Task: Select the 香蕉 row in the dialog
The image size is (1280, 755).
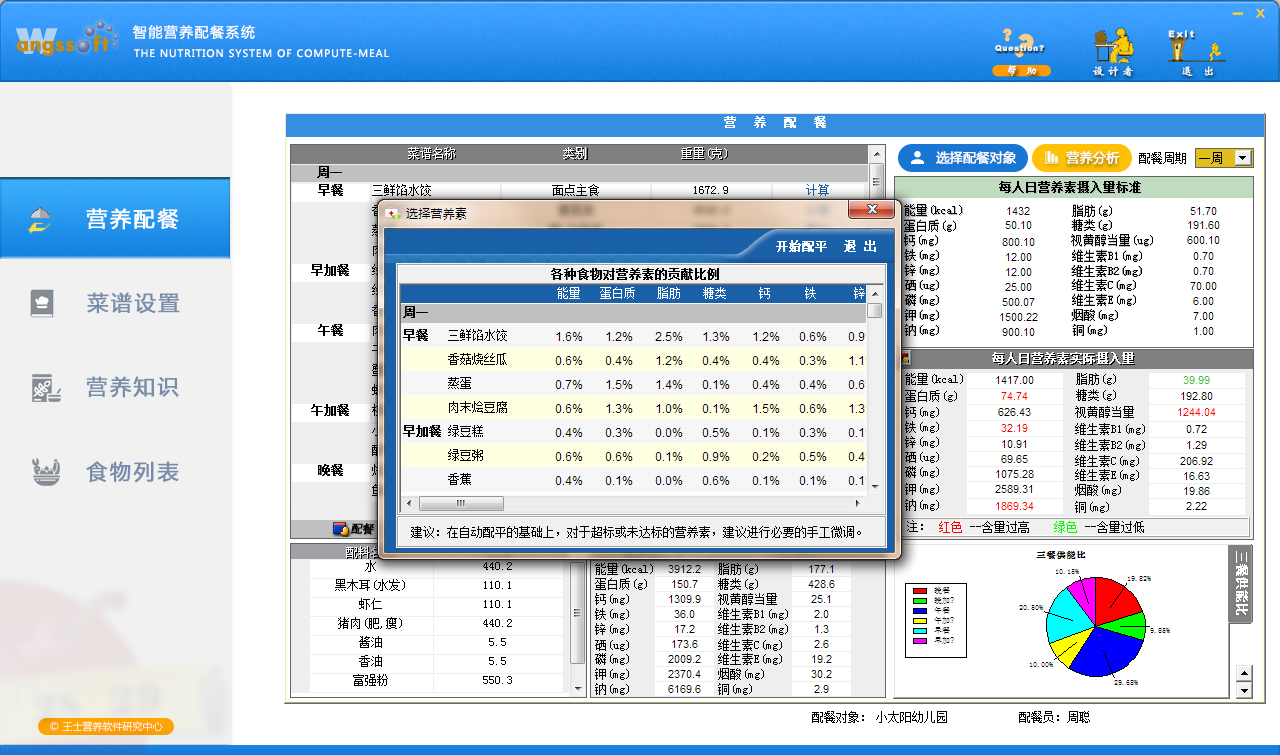Action: point(633,480)
